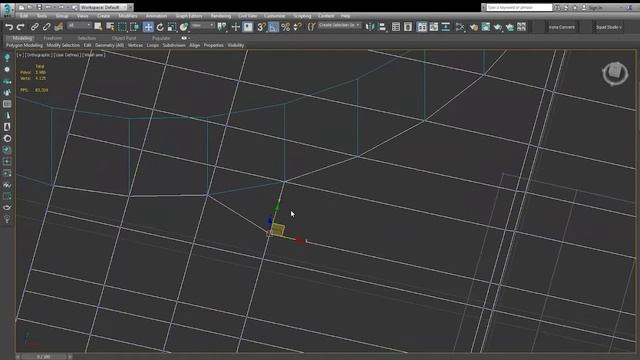The height and width of the screenshot is (360, 640).
Task: Expand the Subdivision ribbon panel
Action: (x=174, y=45)
